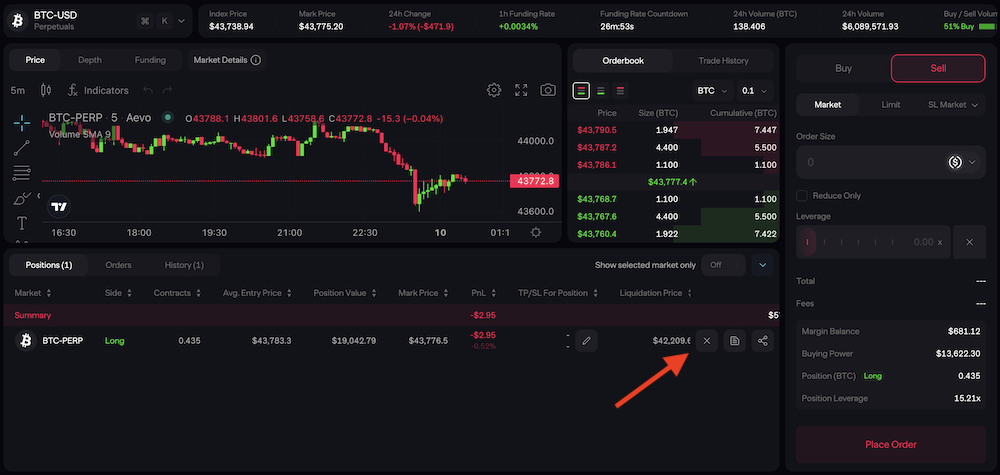
Task: Click the TradingView logo on chart
Action: tap(59, 207)
